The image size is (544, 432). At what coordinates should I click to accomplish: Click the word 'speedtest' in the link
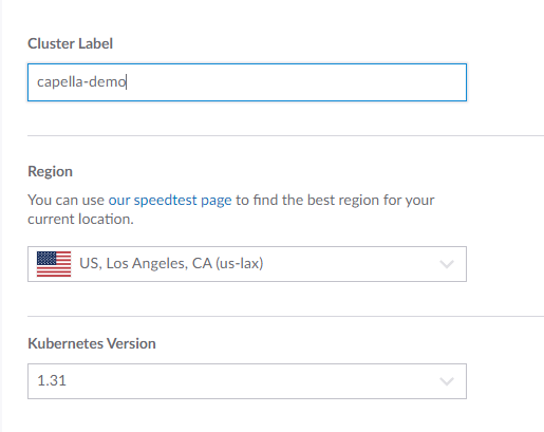(x=165, y=200)
